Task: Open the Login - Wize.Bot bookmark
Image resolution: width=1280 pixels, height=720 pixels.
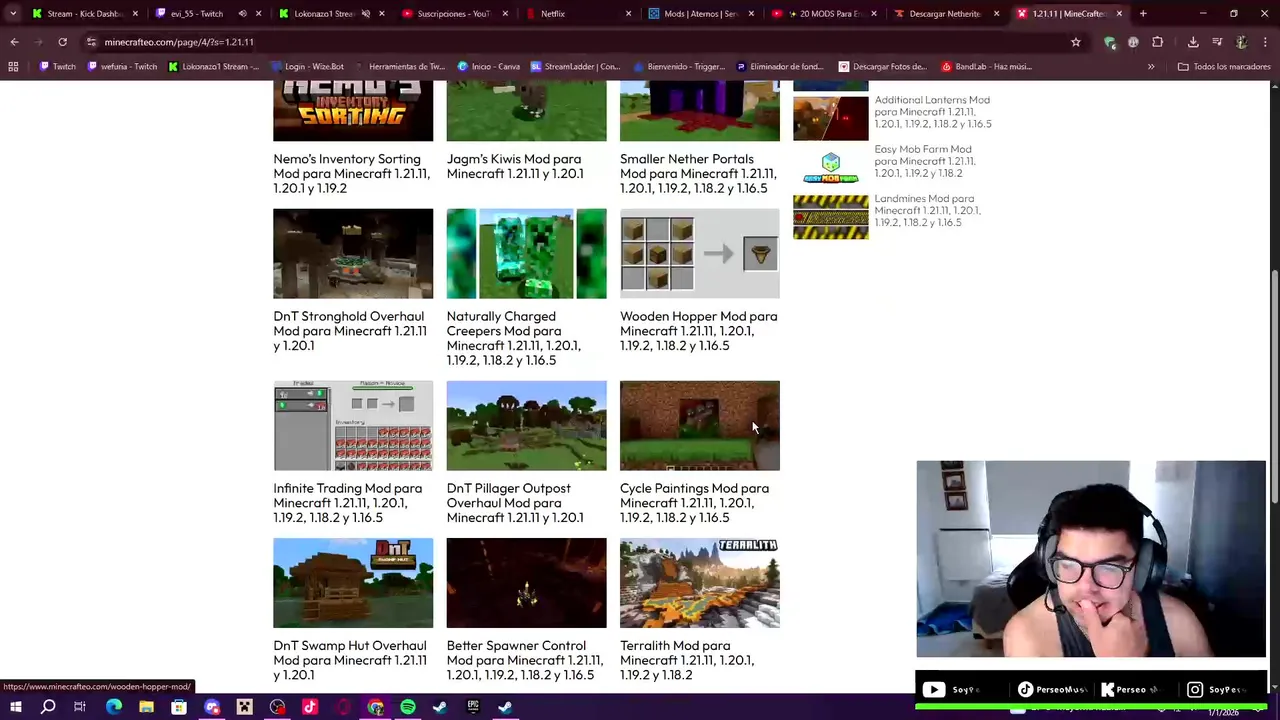Action: [x=307, y=67]
